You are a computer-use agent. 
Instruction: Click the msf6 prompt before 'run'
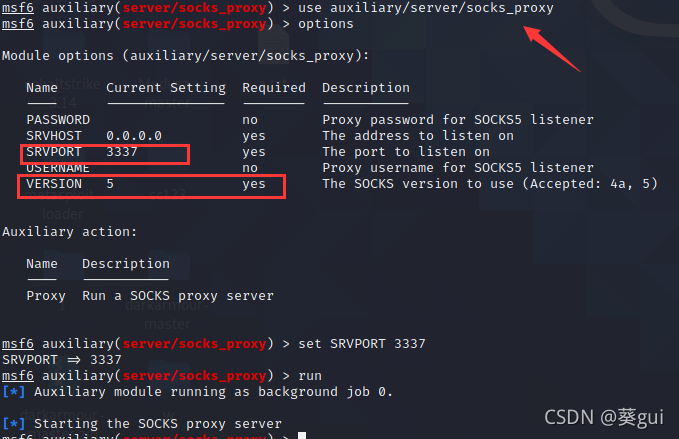[18, 376]
